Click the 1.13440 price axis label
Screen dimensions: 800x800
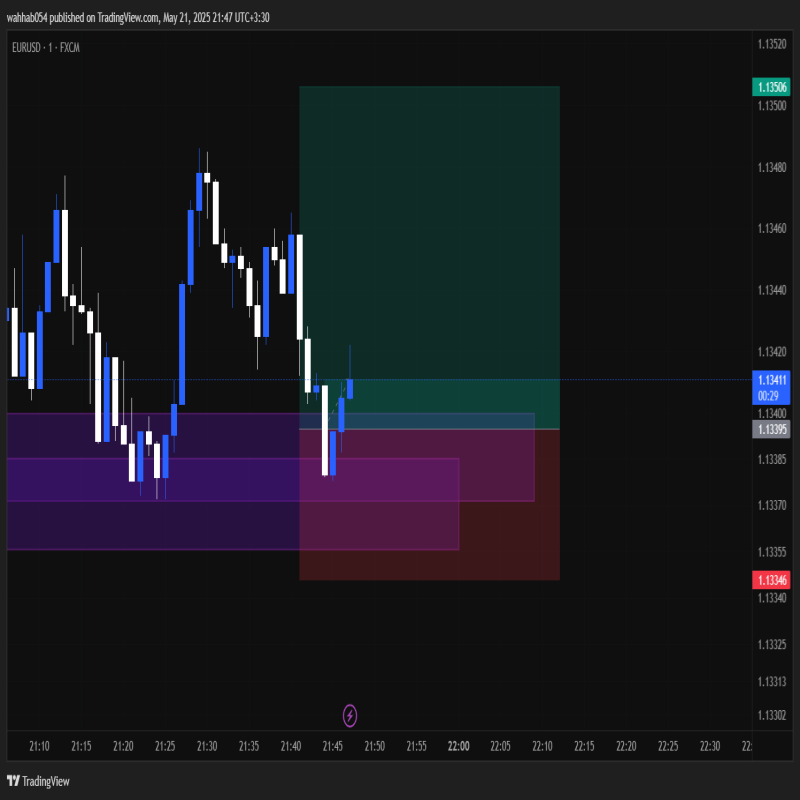(772, 290)
